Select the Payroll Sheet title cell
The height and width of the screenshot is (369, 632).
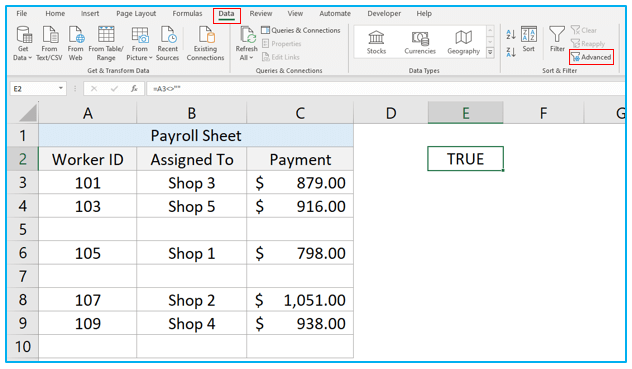(x=196, y=136)
